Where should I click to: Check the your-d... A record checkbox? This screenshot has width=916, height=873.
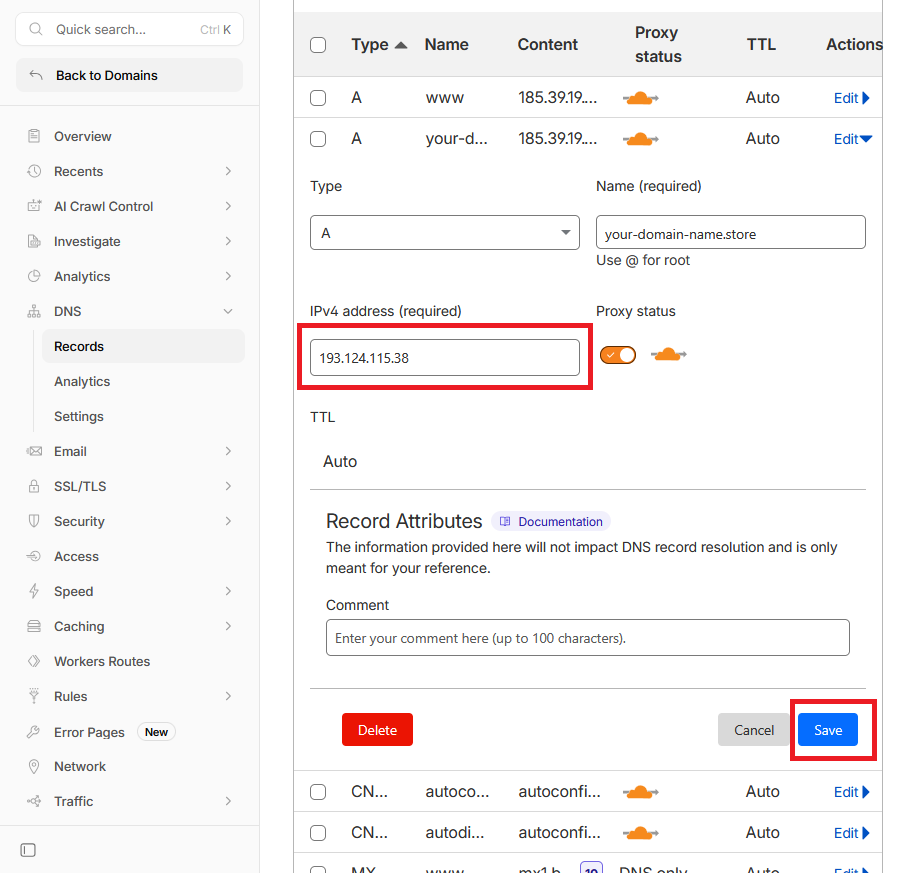[x=318, y=139]
